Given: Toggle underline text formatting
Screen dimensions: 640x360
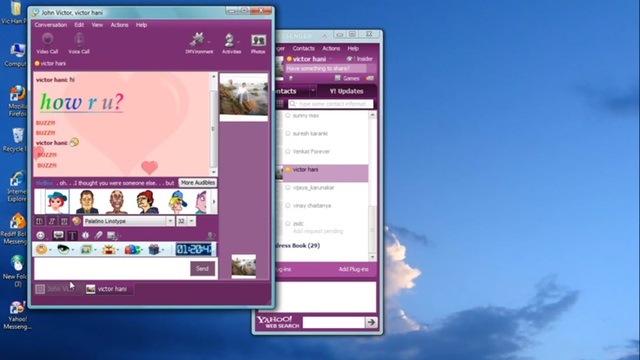Looking at the screenshot, I should pos(64,221).
